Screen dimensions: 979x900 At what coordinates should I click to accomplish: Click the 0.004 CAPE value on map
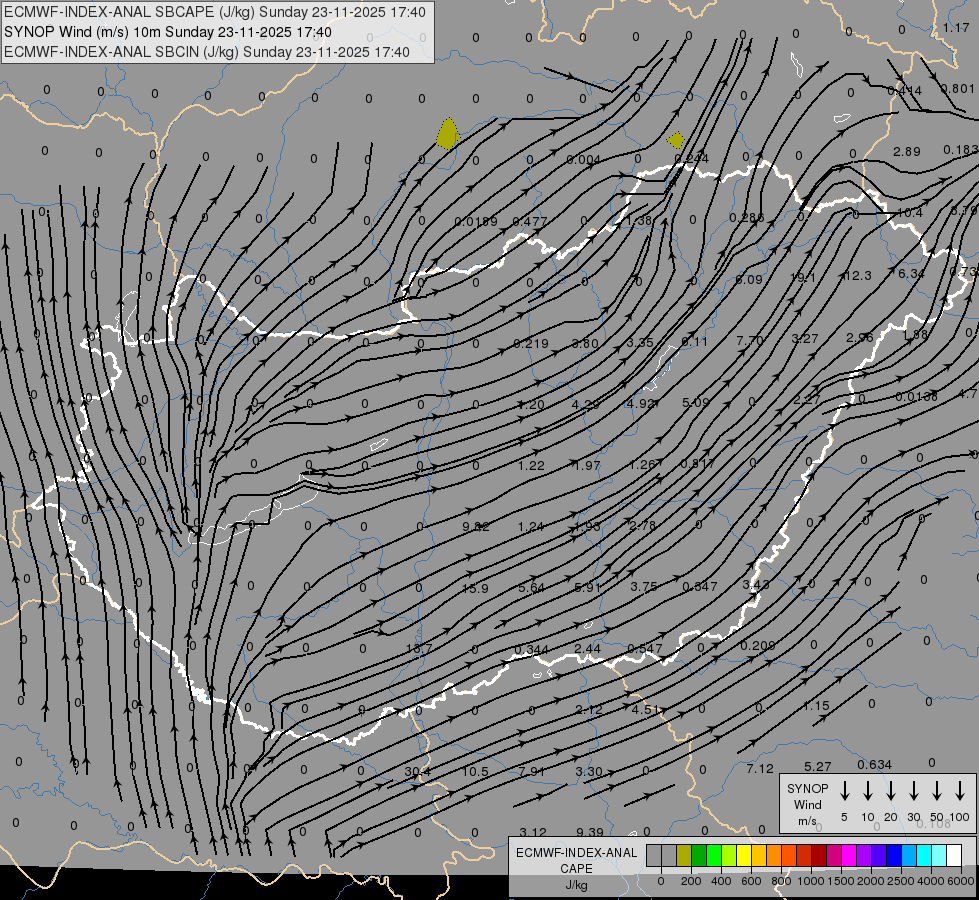583,159
